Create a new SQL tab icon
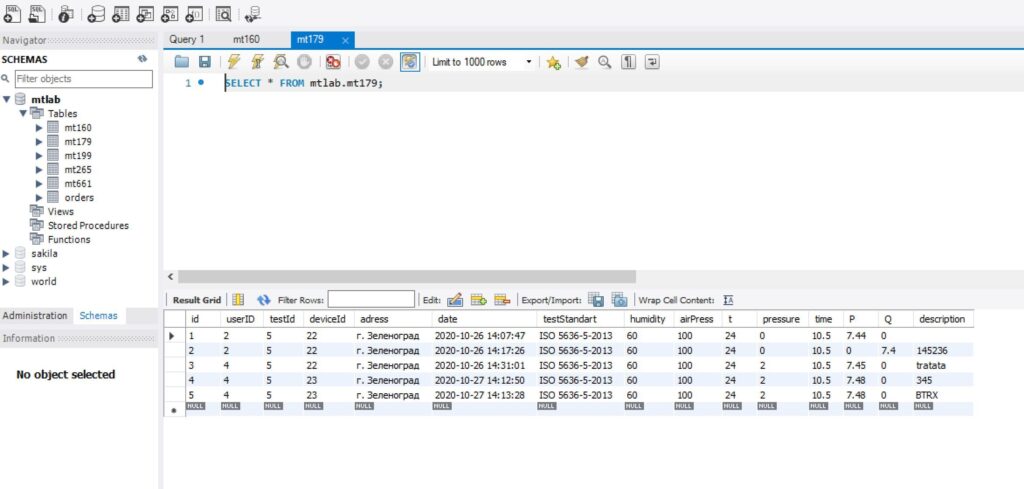The image size is (1024, 489). click(12, 13)
